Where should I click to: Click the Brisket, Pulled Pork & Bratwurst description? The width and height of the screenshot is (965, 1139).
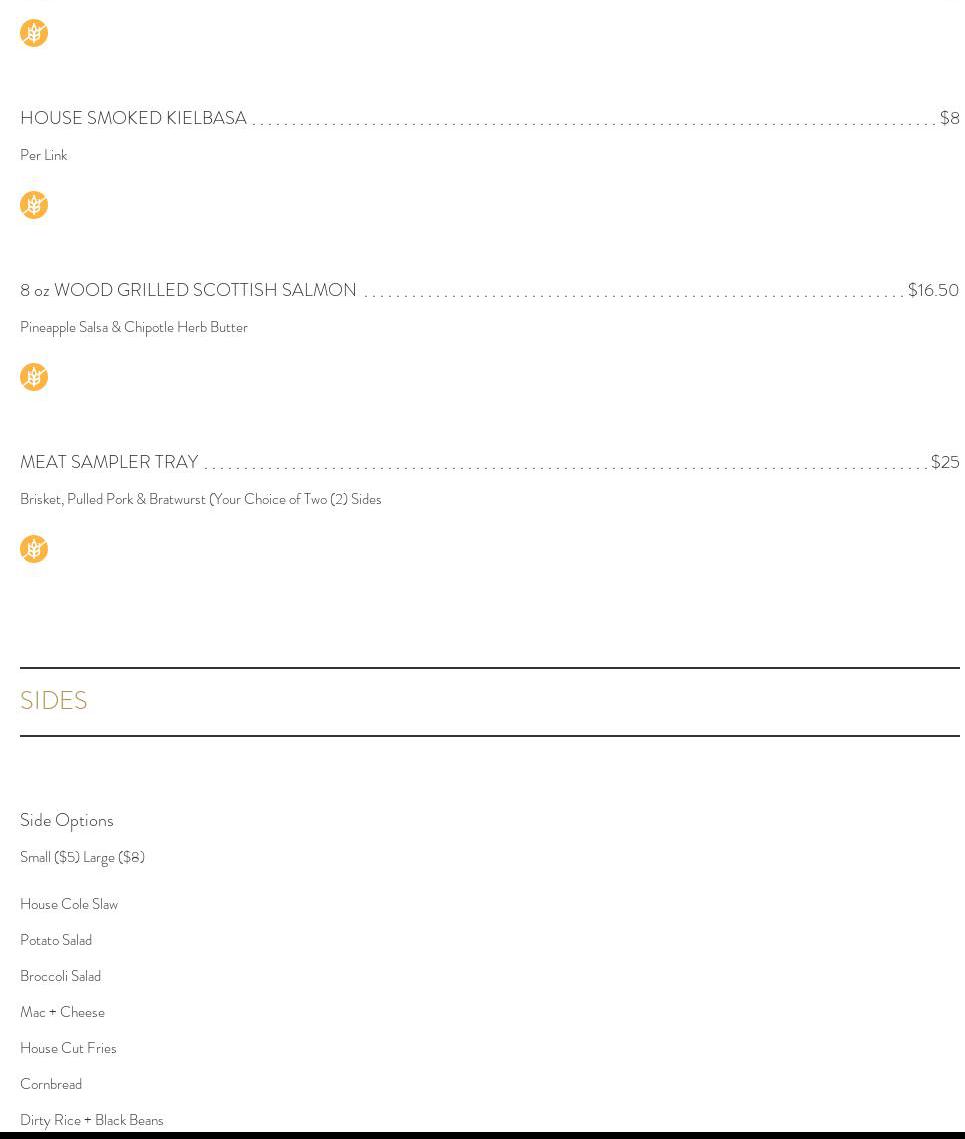point(200,499)
